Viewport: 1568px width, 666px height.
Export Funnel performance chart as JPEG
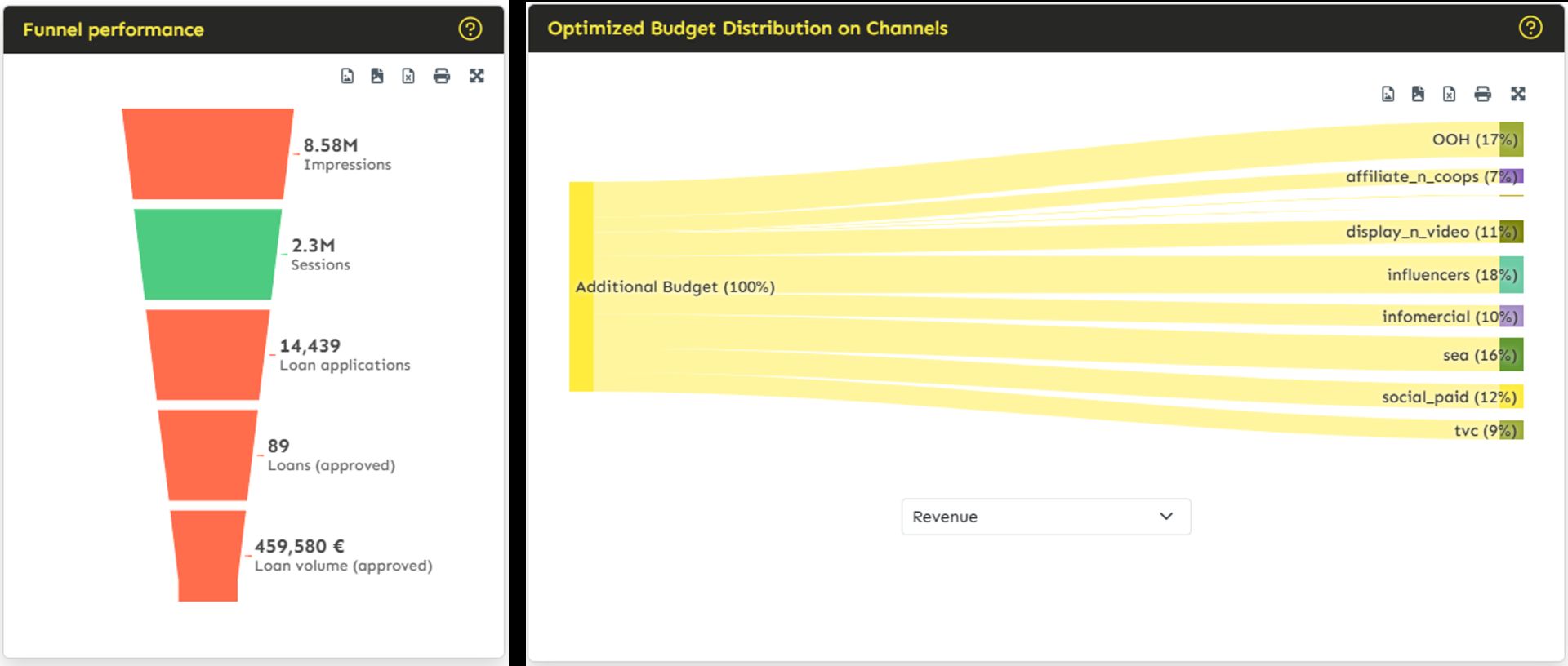tap(378, 75)
